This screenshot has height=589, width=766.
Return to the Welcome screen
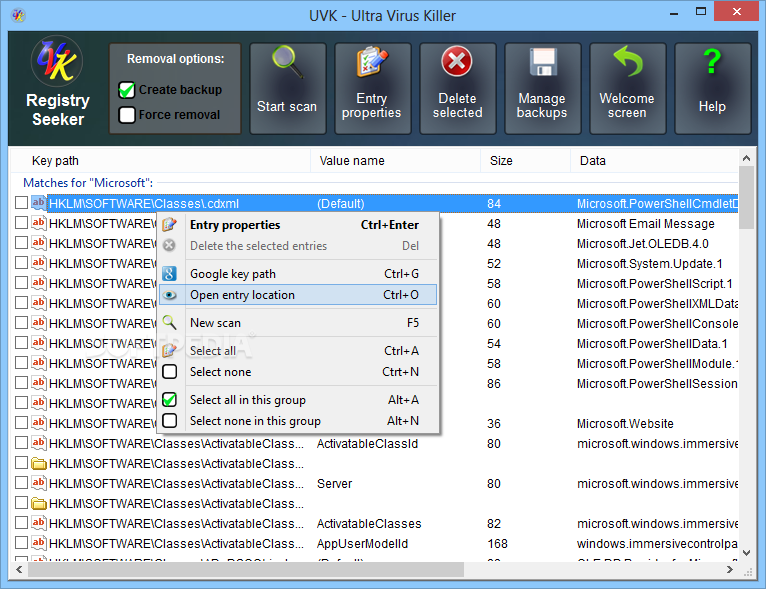click(x=628, y=88)
